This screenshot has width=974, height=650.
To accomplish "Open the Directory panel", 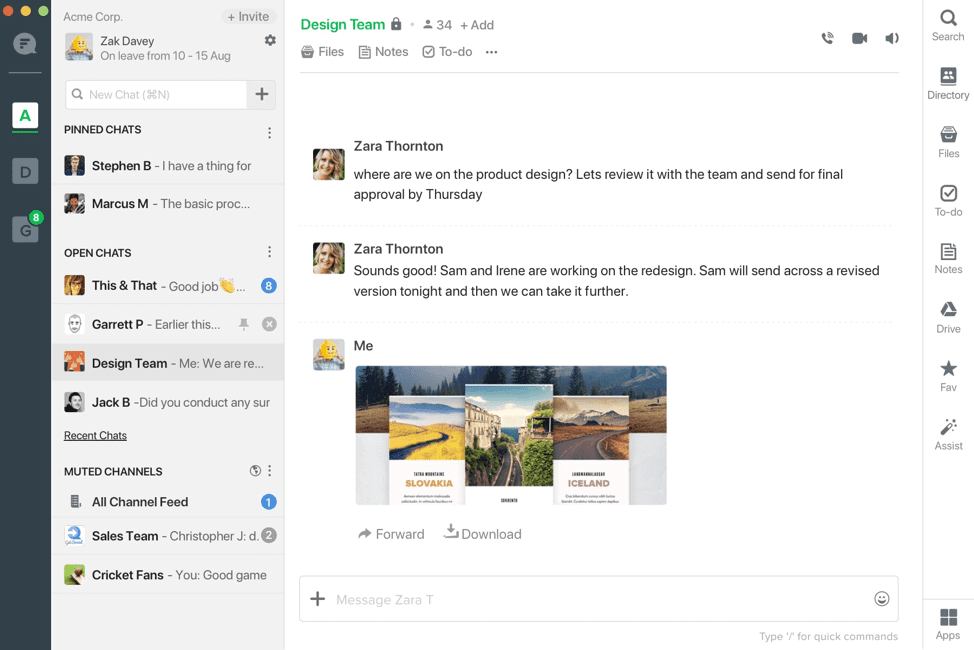I will (x=947, y=81).
